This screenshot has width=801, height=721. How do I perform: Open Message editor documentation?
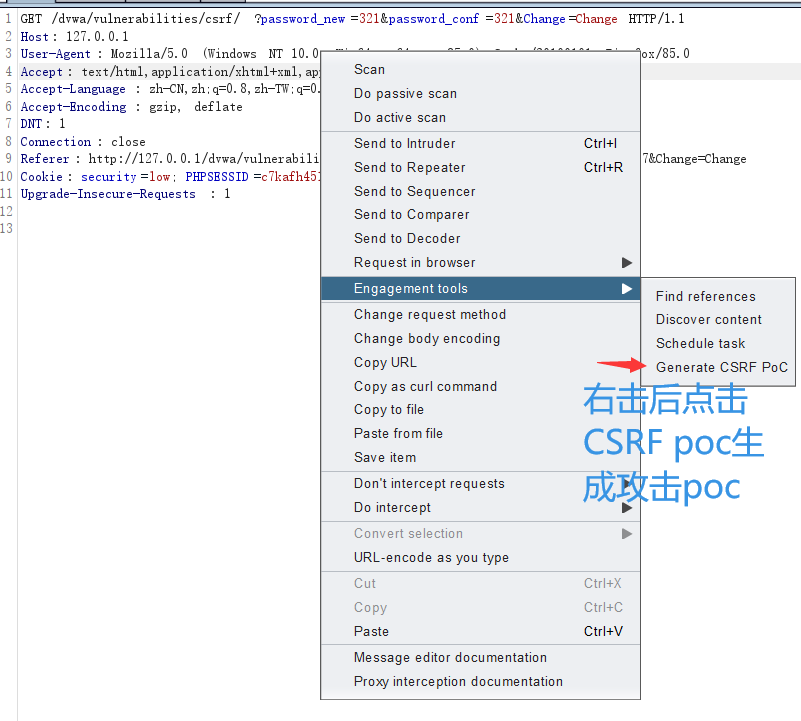480,658
